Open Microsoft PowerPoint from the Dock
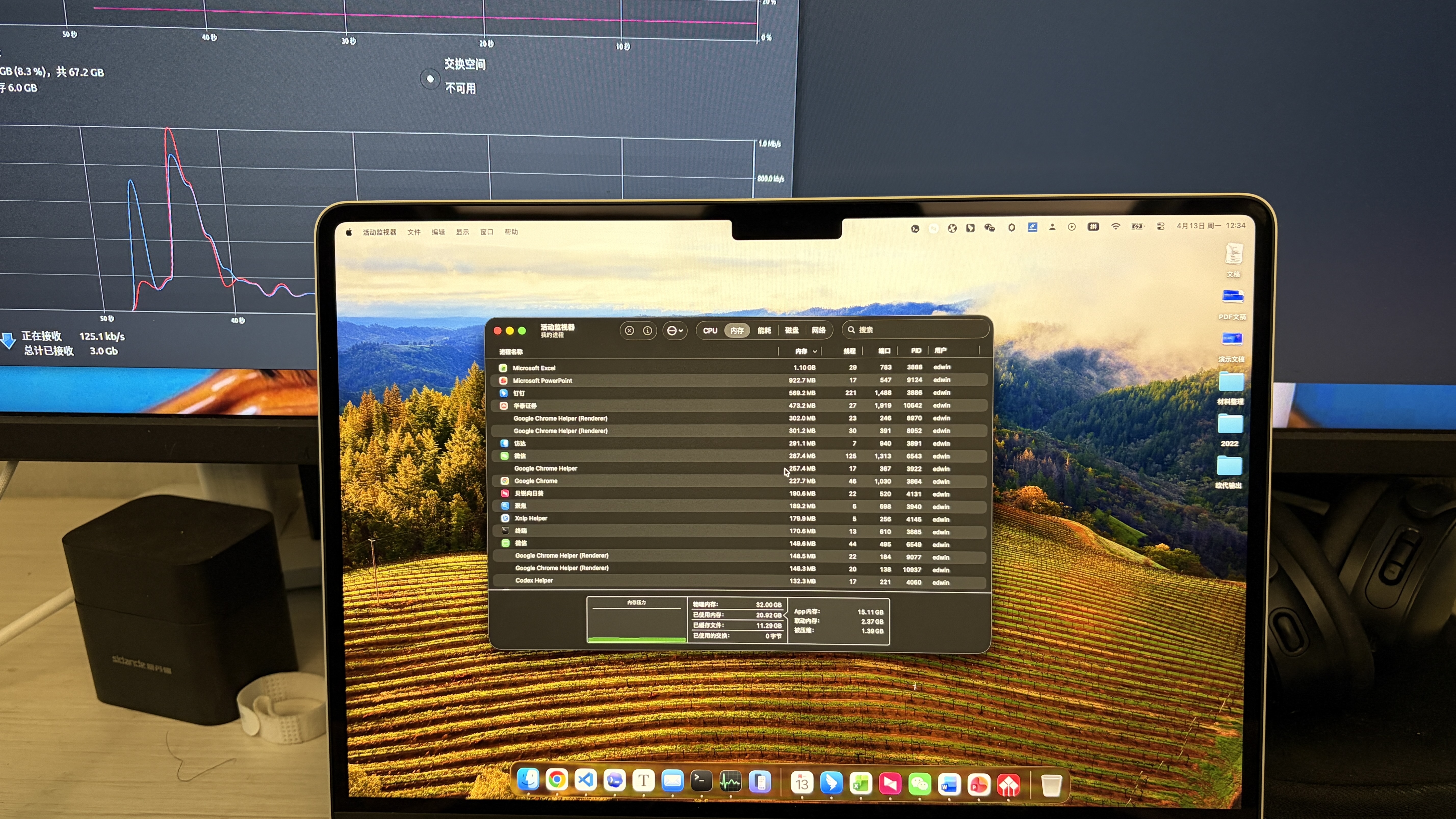Image resolution: width=1456 pixels, height=819 pixels. coord(979,785)
